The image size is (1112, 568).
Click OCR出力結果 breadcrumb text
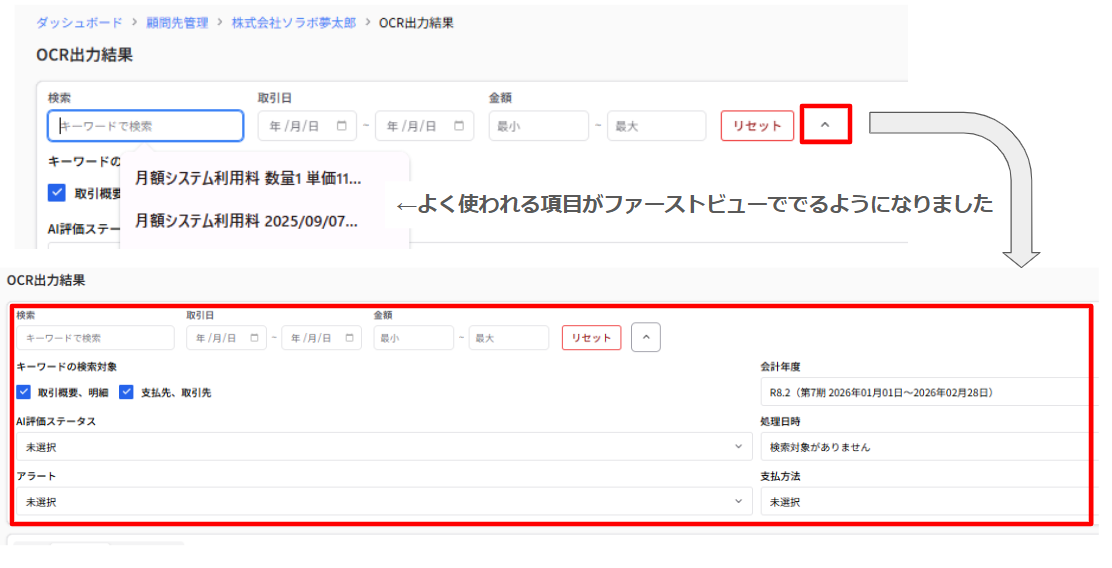tap(416, 23)
